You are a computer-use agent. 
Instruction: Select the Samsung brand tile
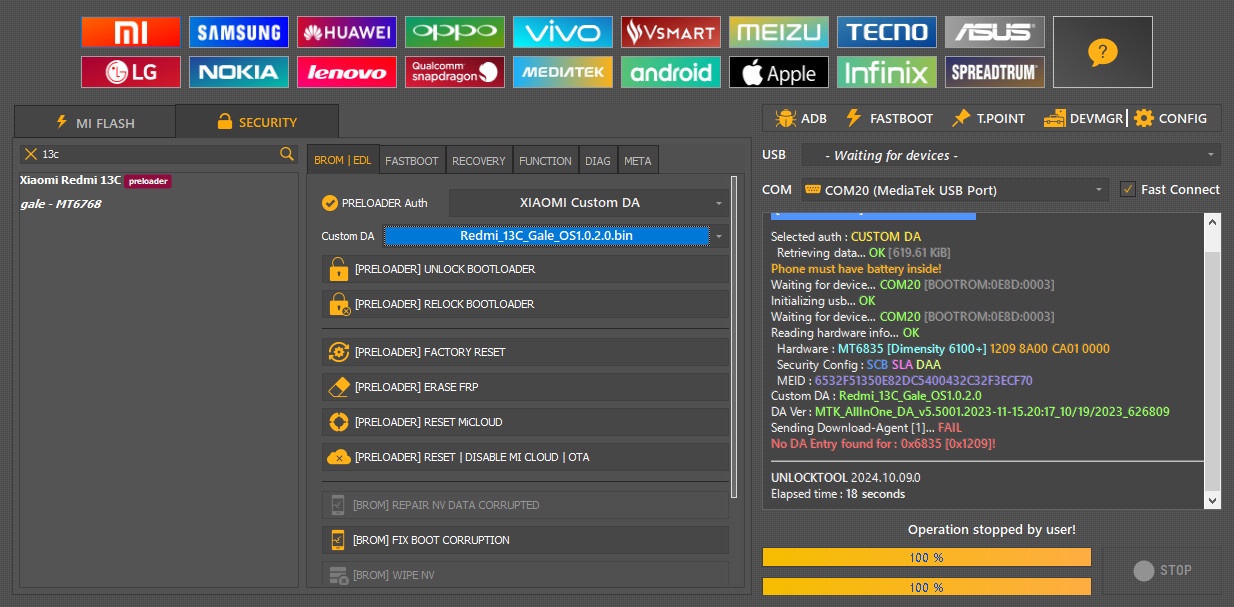239,32
